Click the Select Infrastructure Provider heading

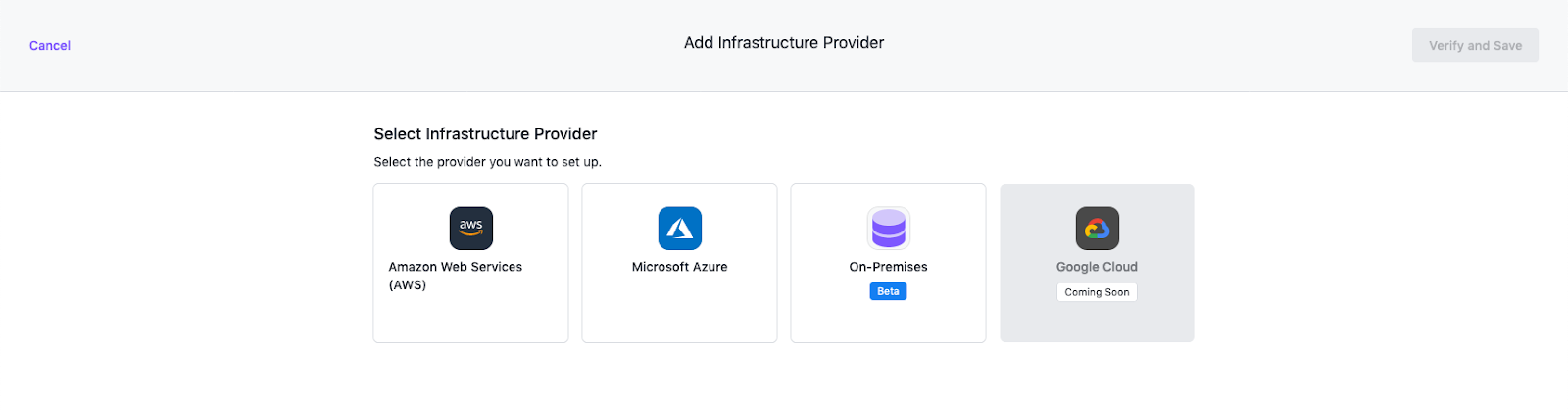[x=485, y=134]
